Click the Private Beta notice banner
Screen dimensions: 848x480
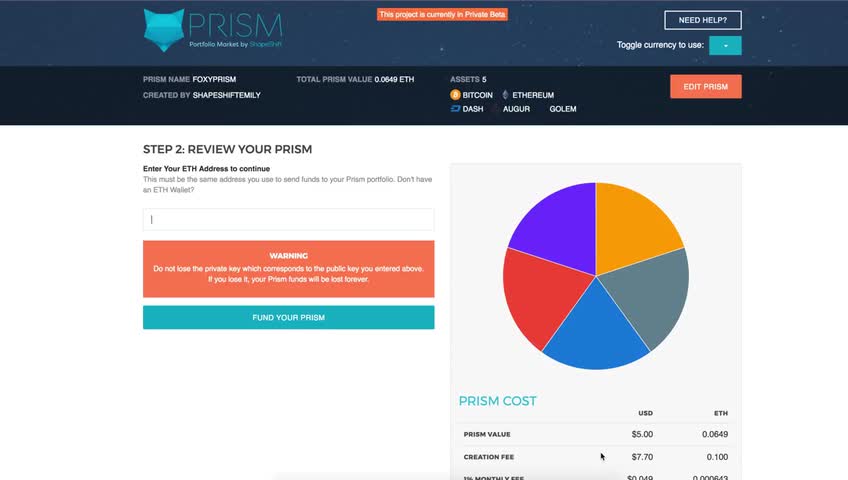click(x=442, y=15)
